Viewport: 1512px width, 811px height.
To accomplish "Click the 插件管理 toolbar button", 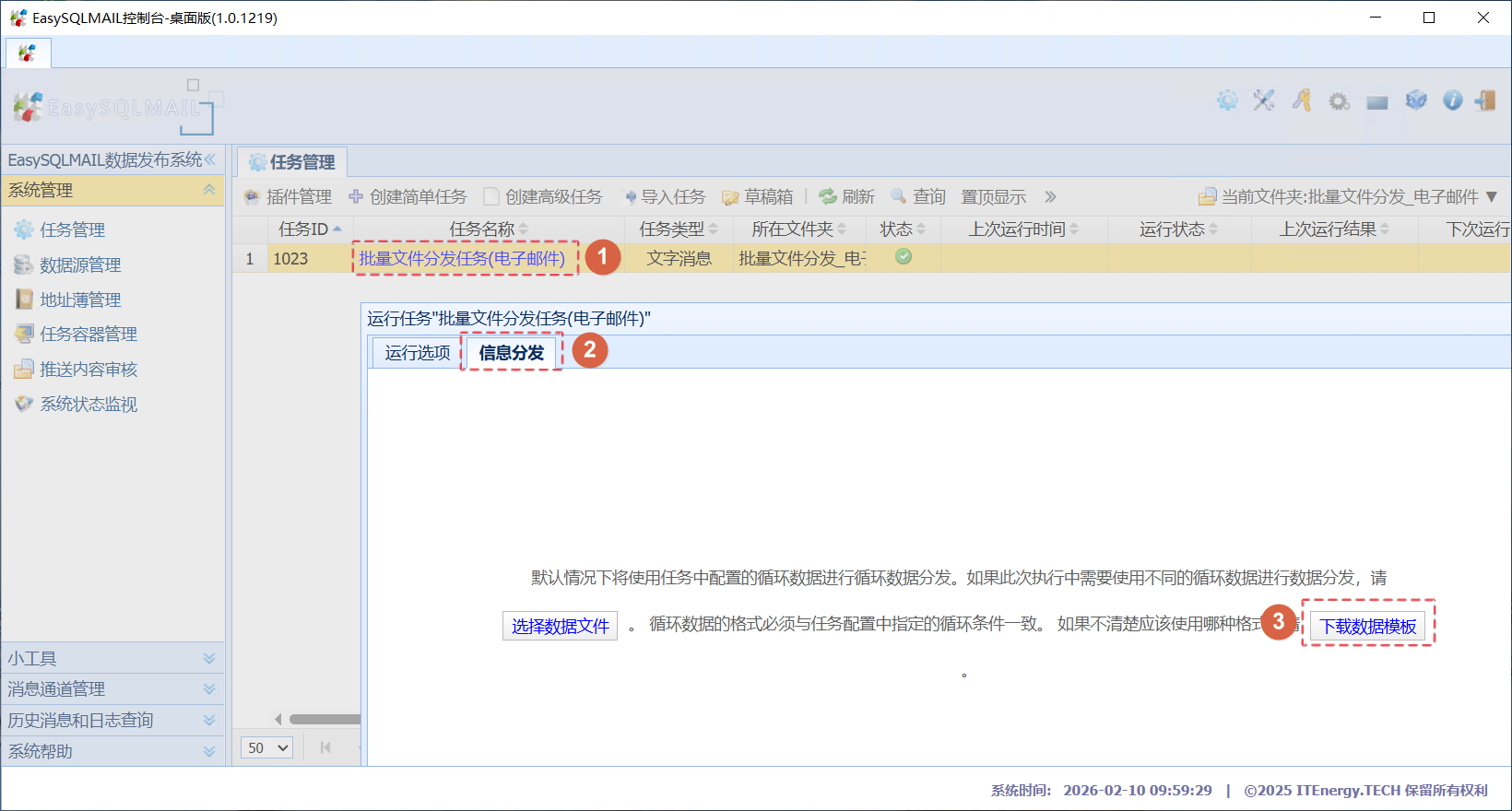I will point(288,196).
